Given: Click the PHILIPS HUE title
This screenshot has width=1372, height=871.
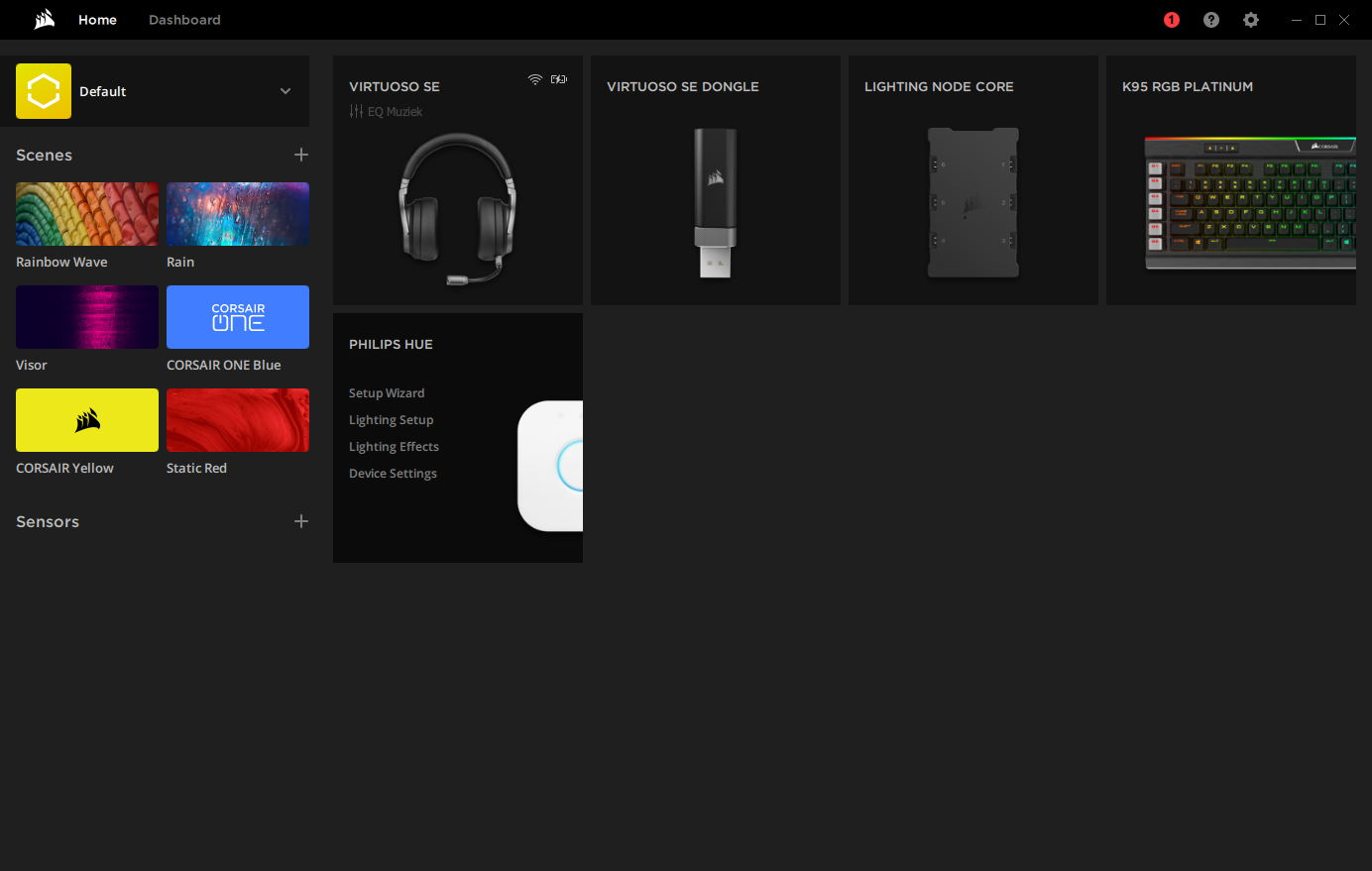Looking at the screenshot, I should click(391, 344).
